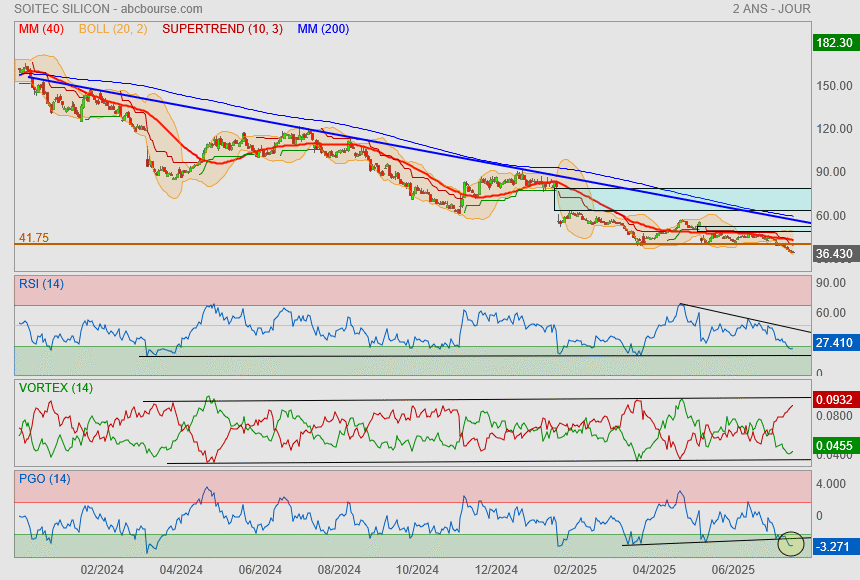This screenshot has width=860, height=580.
Task: Click the RSI (14) panel label
Action: 41,284
